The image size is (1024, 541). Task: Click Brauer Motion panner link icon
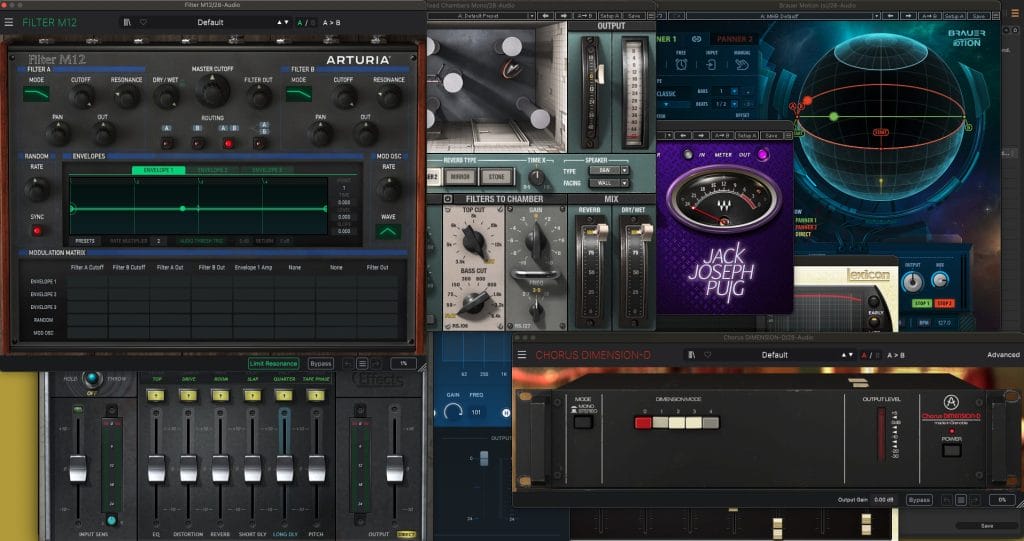click(x=696, y=39)
